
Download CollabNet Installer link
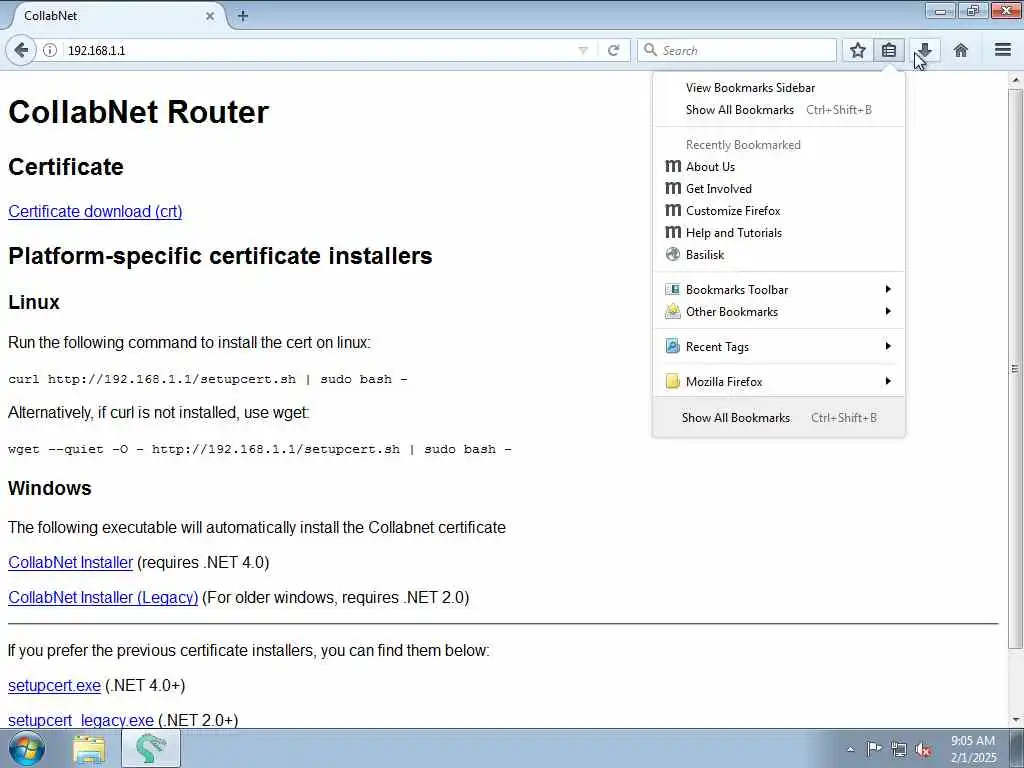pyautogui.click(x=71, y=562)
